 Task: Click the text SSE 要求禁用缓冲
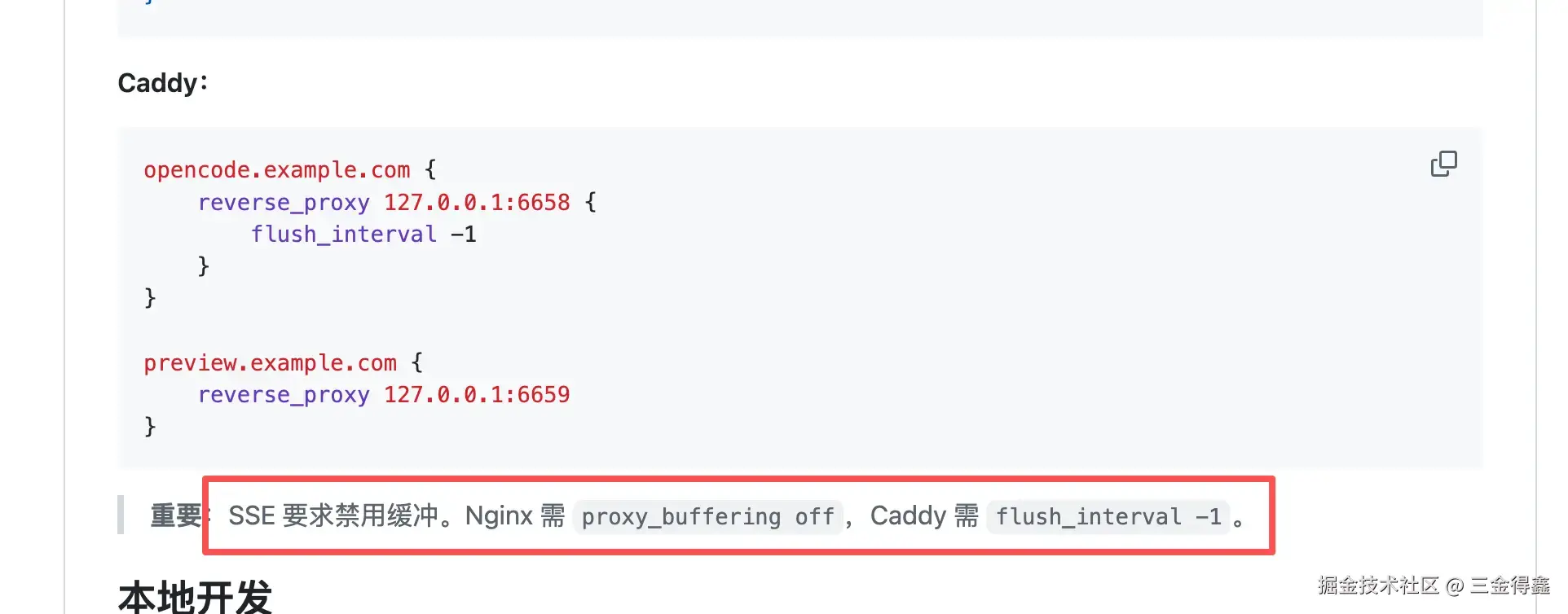[x=333, y=515]
